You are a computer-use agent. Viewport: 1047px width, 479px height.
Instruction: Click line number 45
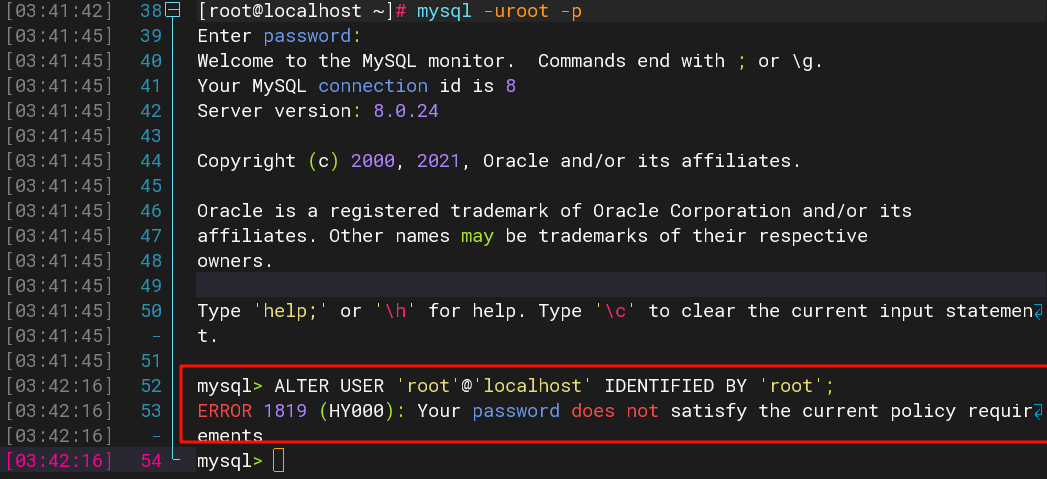coord(152,186)
